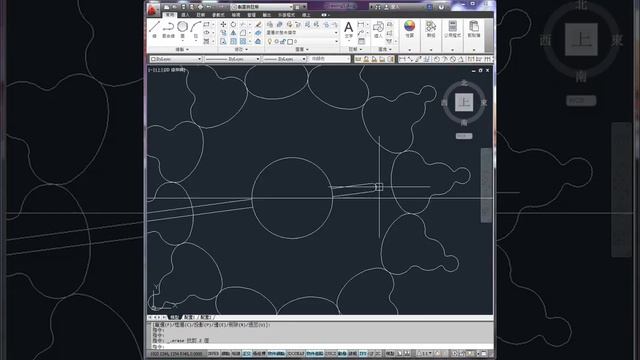Open the Clipboard panel button

click(474, 29)
